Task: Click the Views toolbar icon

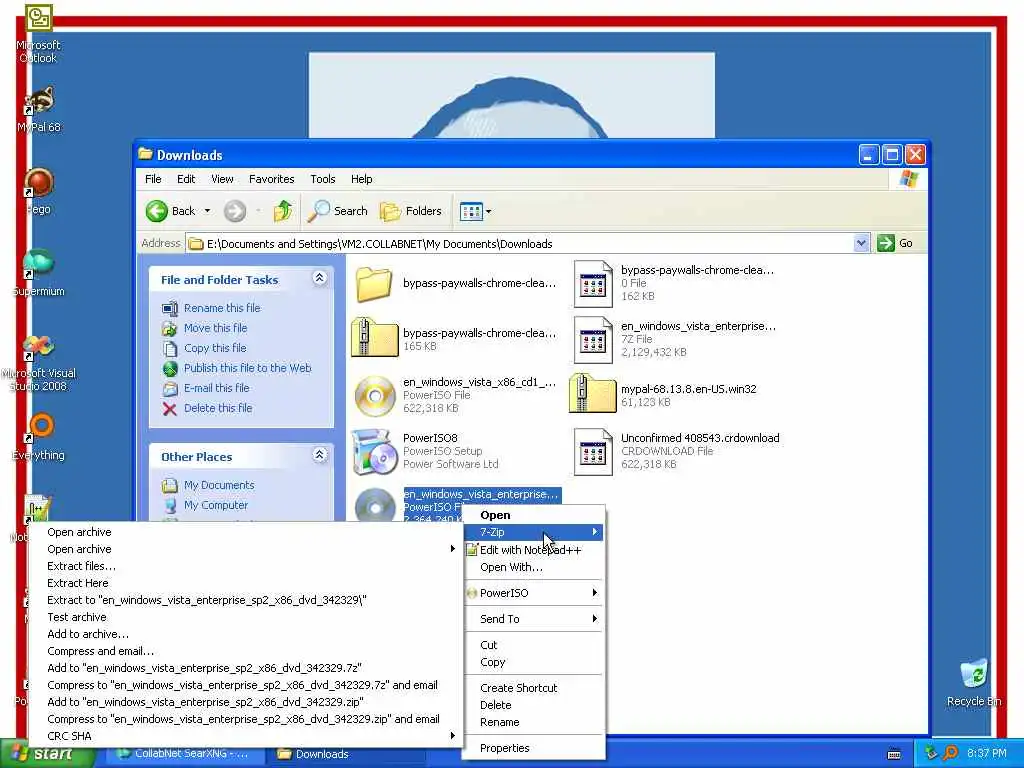Action: click(471, 211)
